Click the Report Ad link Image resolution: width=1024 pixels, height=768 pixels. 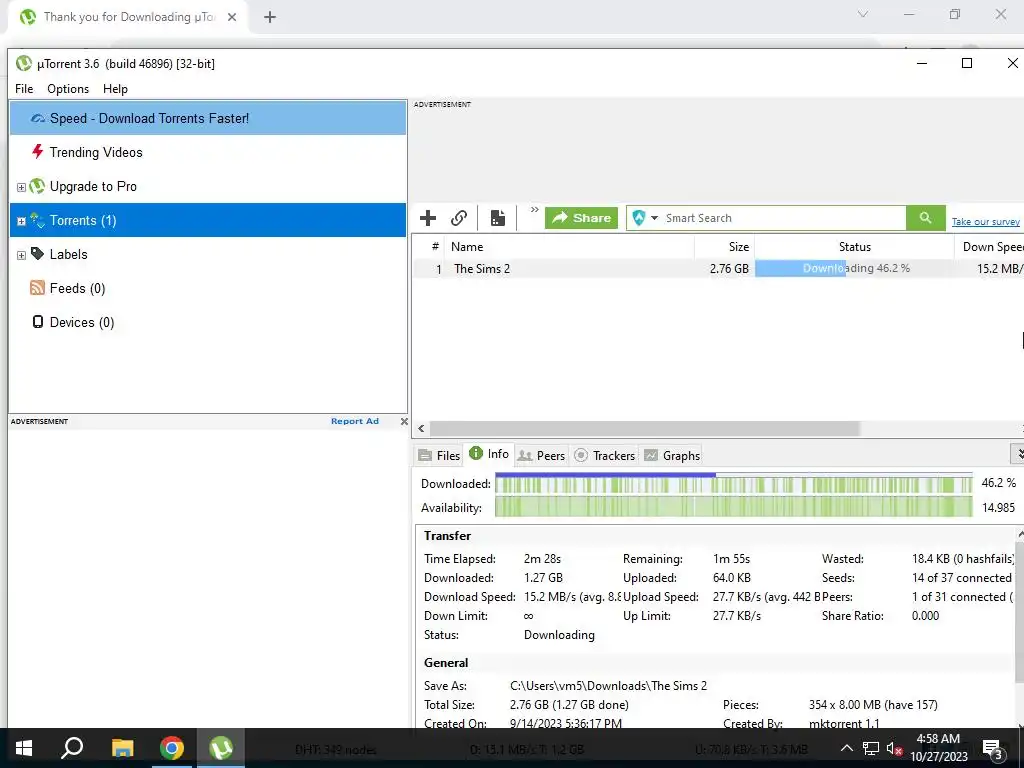coord(355,421)
